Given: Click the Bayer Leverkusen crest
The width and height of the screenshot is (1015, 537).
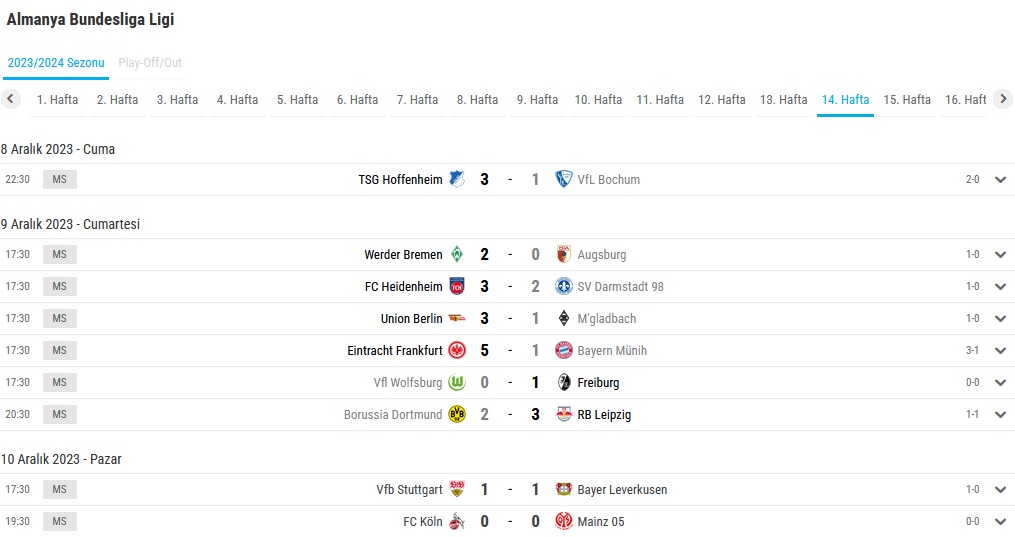Looking at the screenshot, I should [564, 489].
